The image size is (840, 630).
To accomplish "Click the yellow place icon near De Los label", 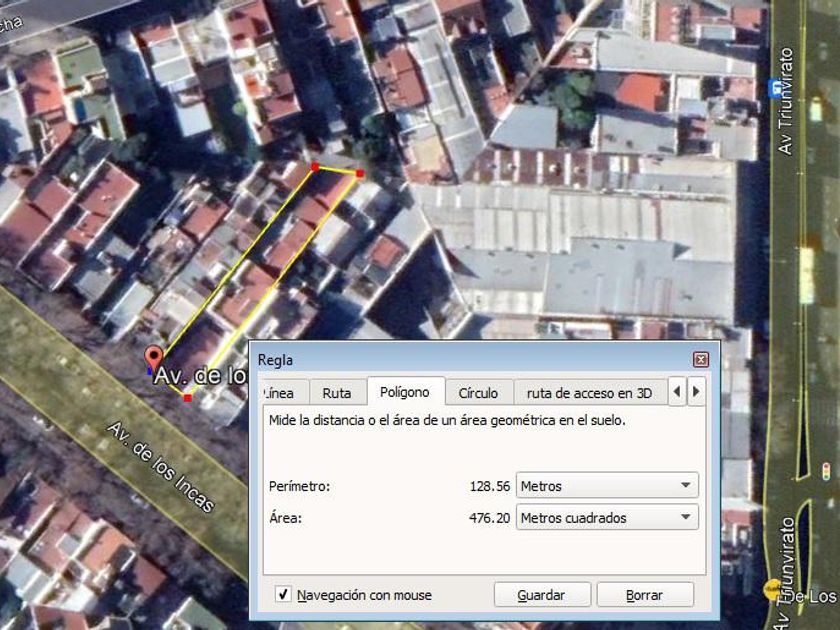I will pos(772,589).
